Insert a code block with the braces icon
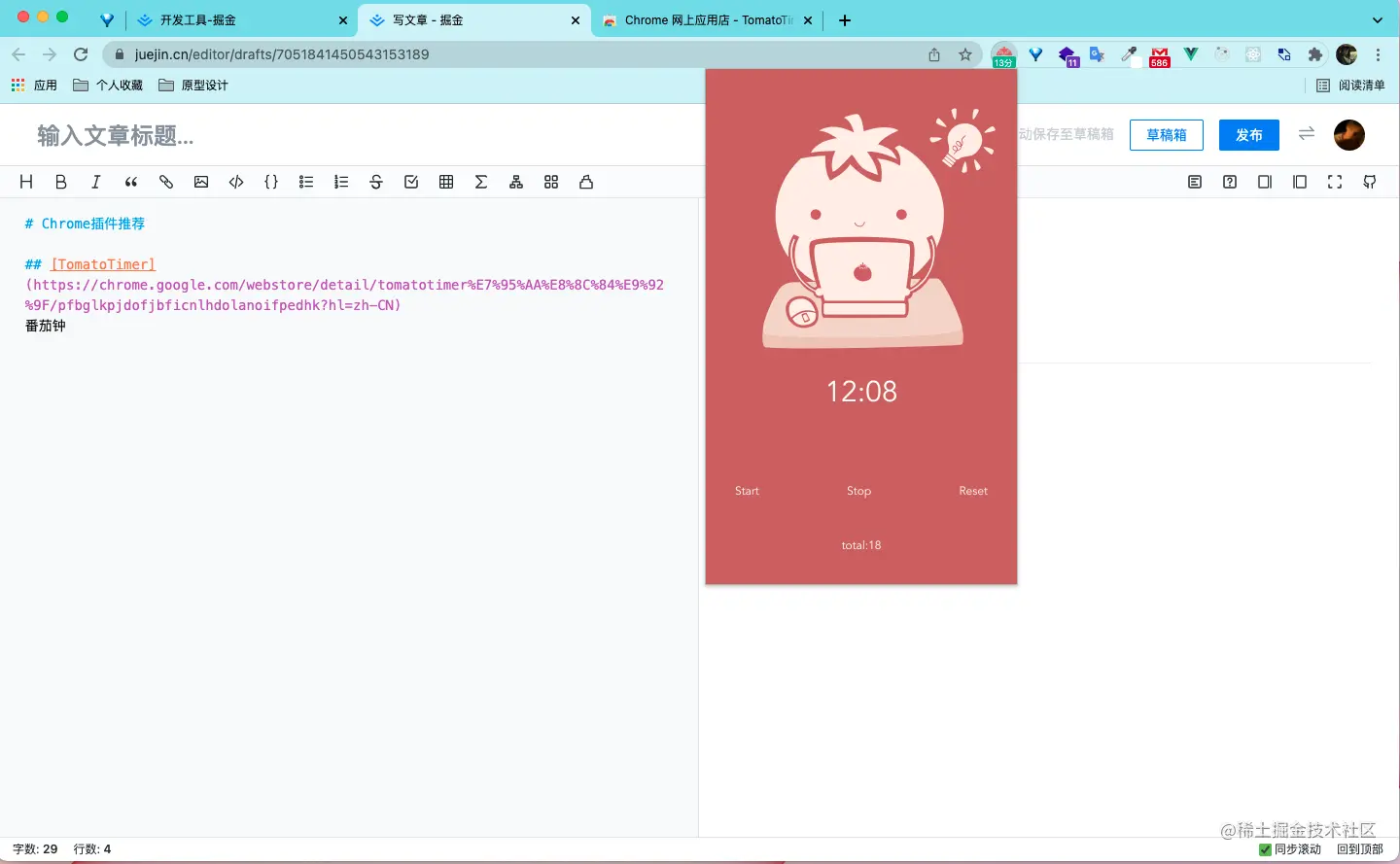Screen dimensions: 1400x864 [271, 182]
